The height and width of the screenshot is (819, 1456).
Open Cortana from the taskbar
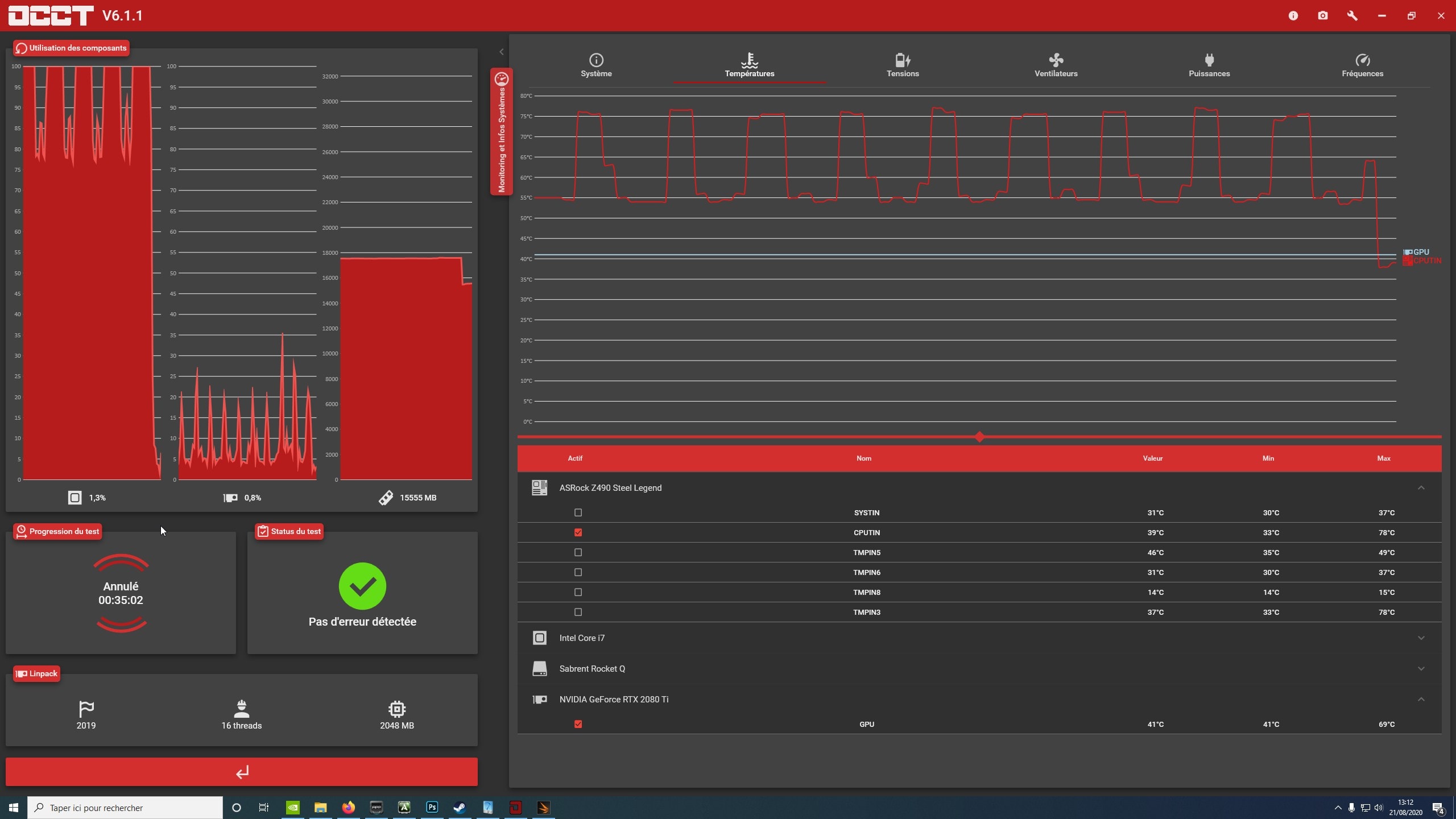point(237,808)
